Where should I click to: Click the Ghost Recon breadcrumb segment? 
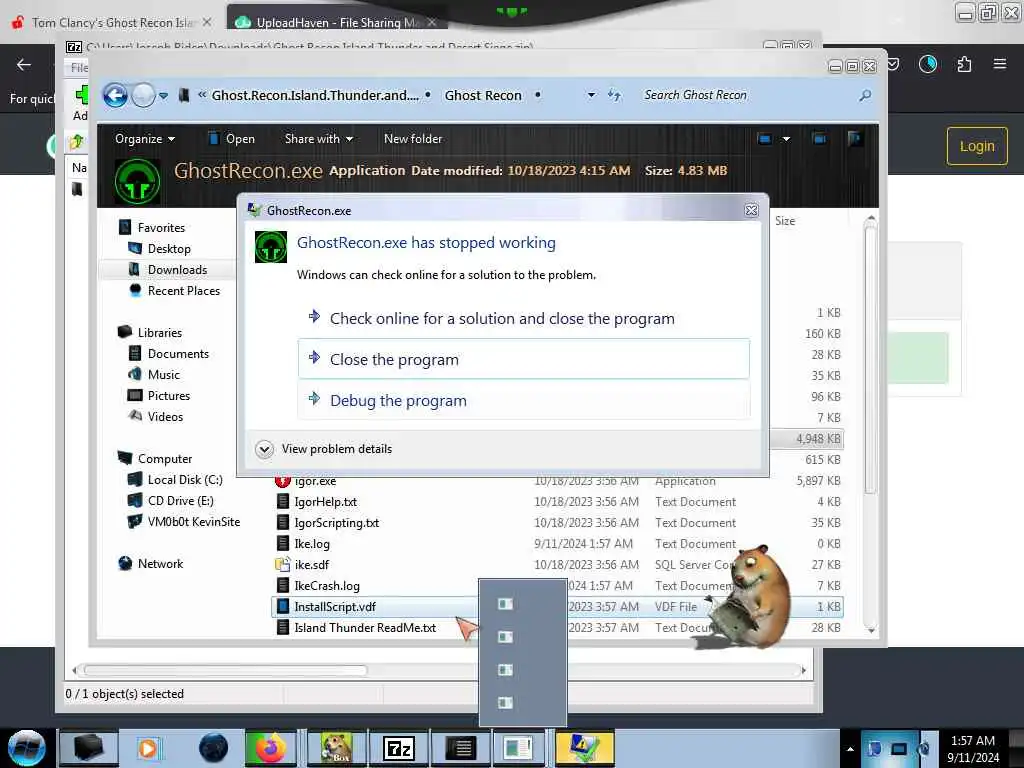pos(483,95)
